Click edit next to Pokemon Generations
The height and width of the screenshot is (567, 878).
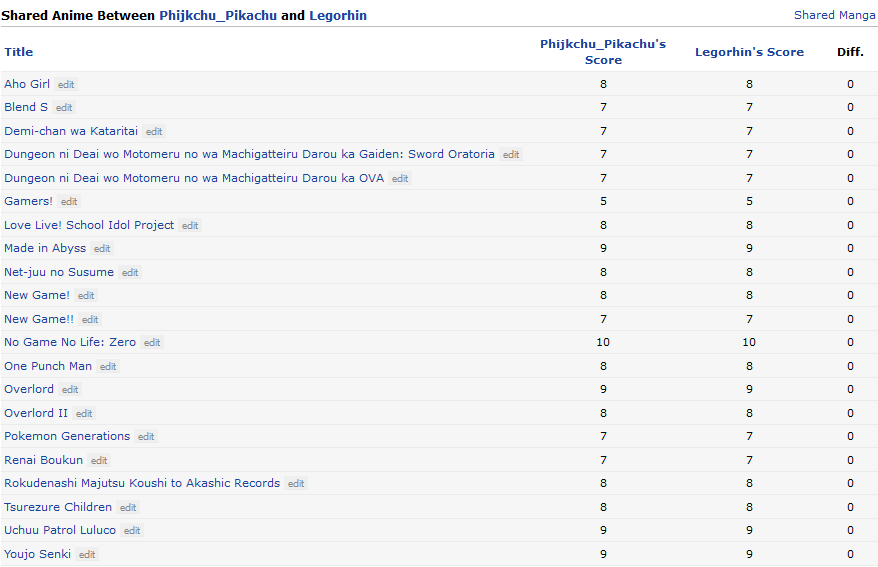[146, 437]
